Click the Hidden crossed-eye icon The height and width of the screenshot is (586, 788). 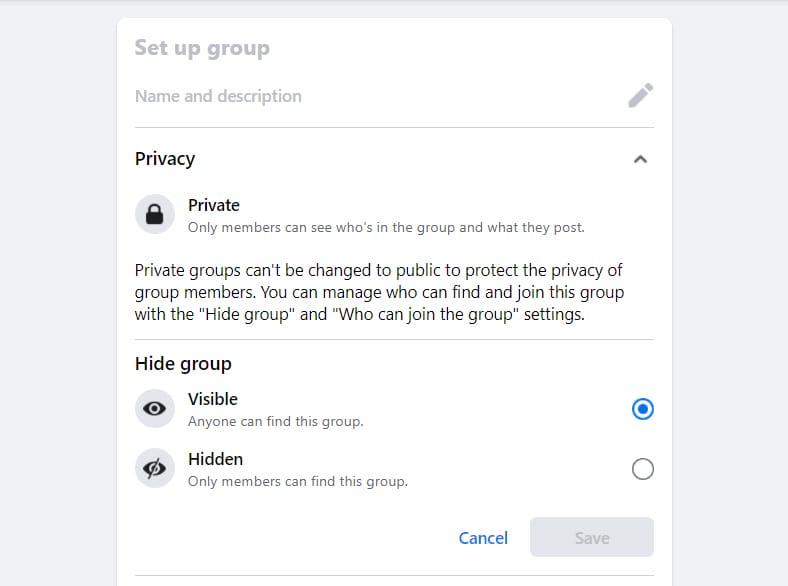click(155, 468)
